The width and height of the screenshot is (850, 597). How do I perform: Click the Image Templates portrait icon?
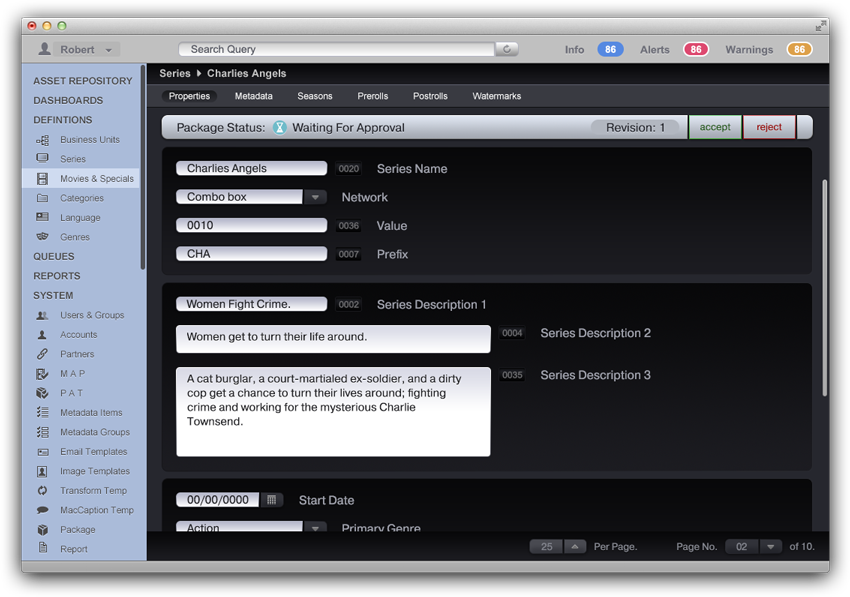click(42, 471)
